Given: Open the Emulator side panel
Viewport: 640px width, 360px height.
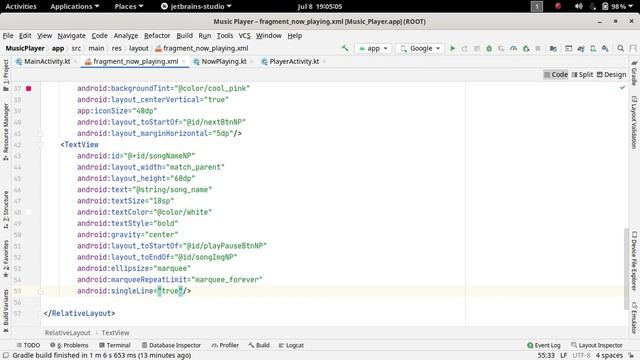Looking at the screenshot, I should (634, 318).
